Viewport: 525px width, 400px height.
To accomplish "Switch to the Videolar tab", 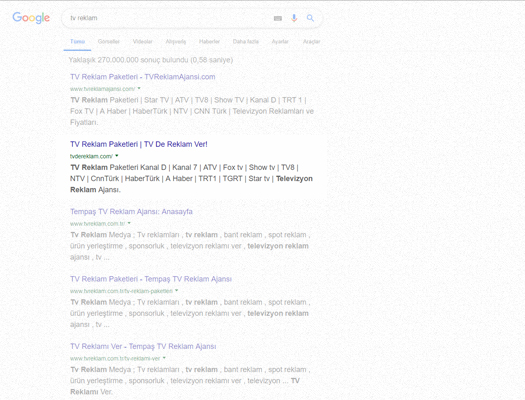I will point(143,42).
